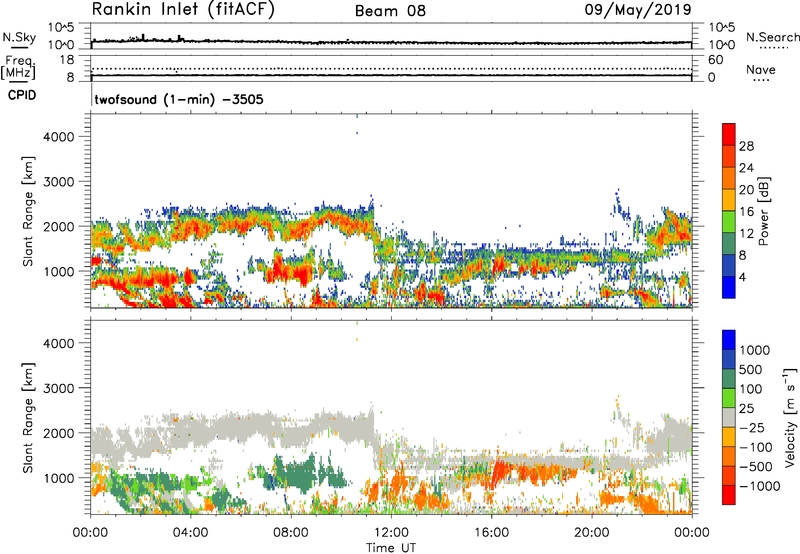The image size is (800, 554).
Task: Click the '04:00' time tick label
Action: [x=191, y=533]
